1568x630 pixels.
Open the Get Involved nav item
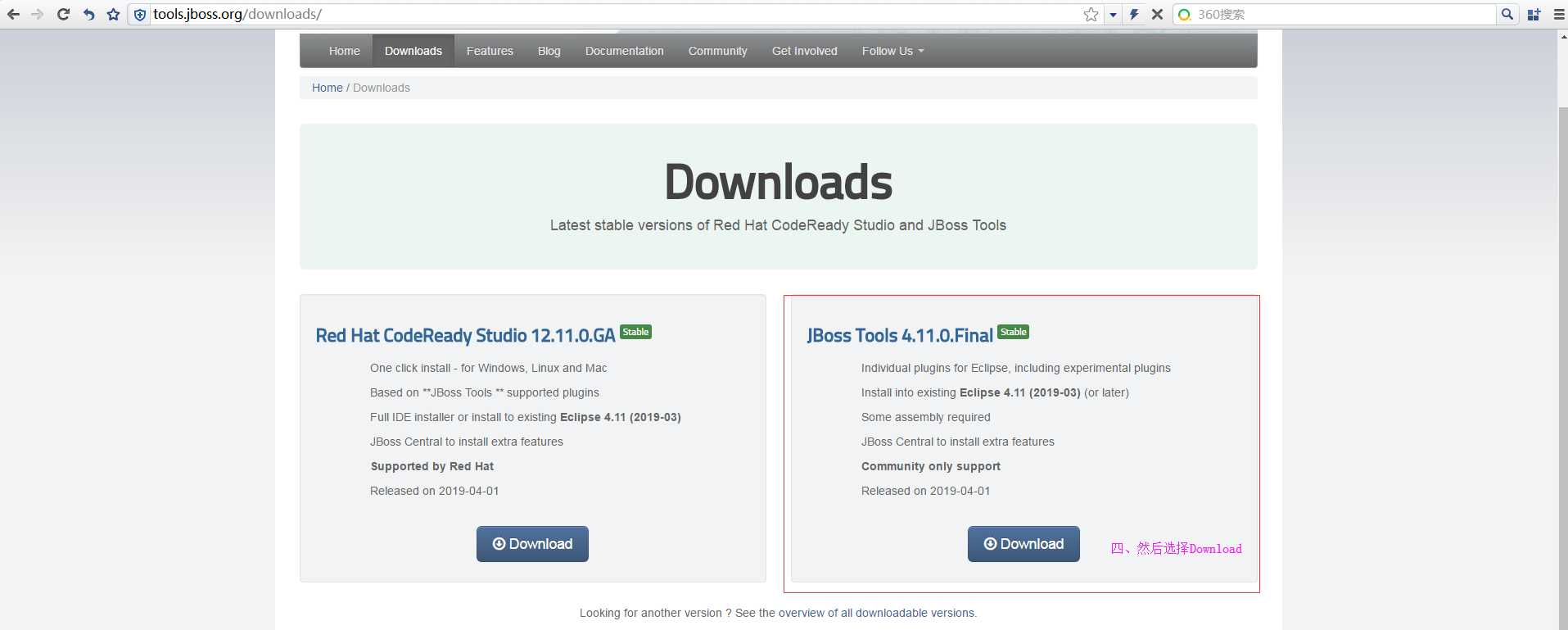(805, 51)
